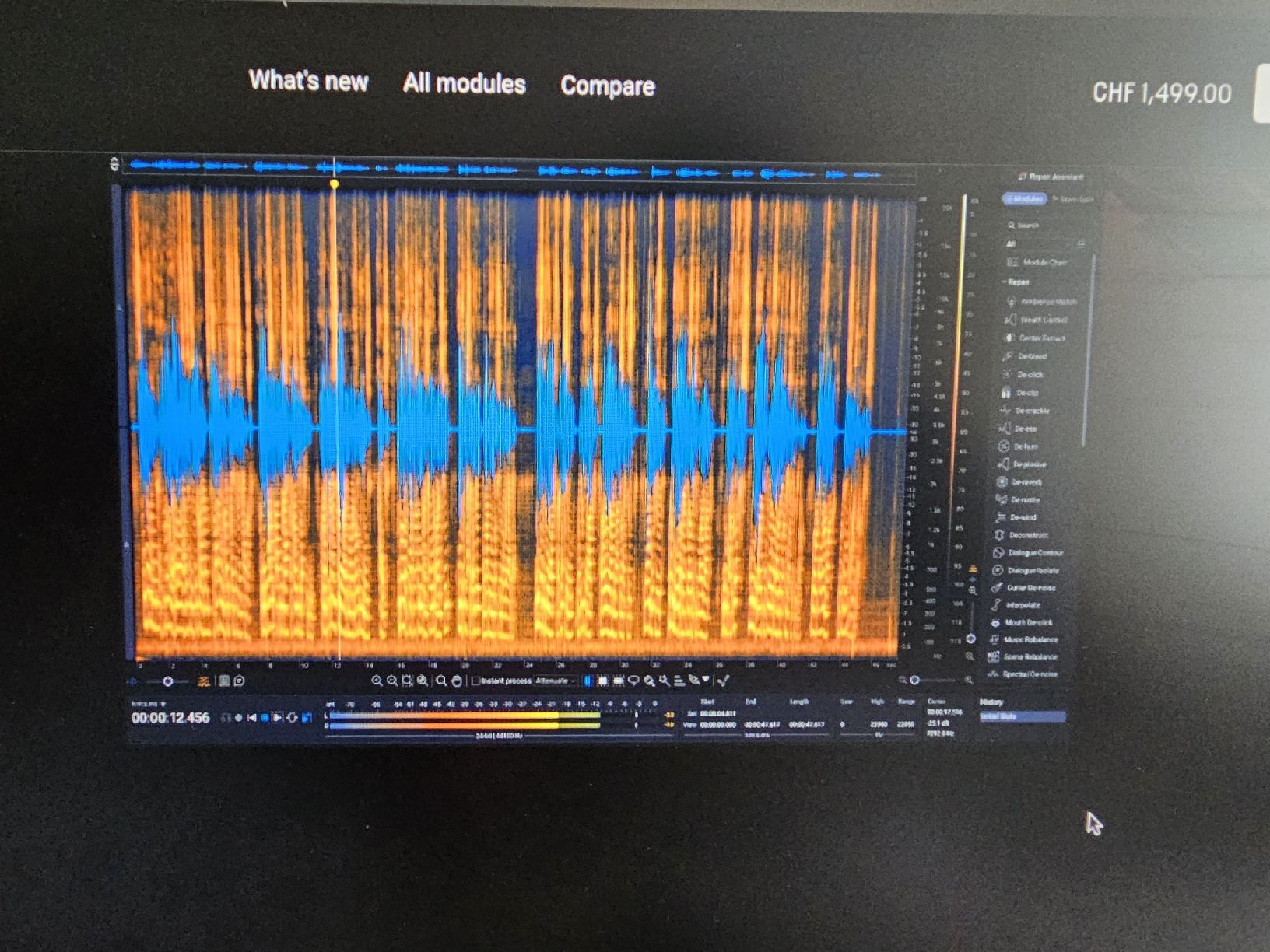Open the De-plosive module

pyautogui.click(x=1023, y=464)
